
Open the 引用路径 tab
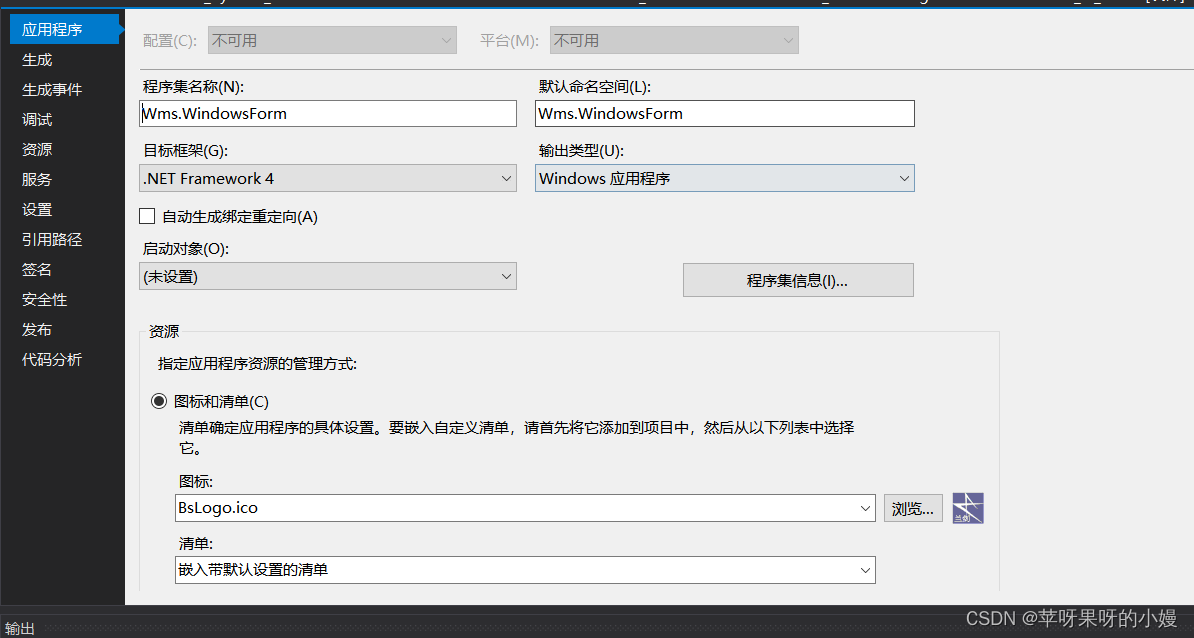click(52, 240)
